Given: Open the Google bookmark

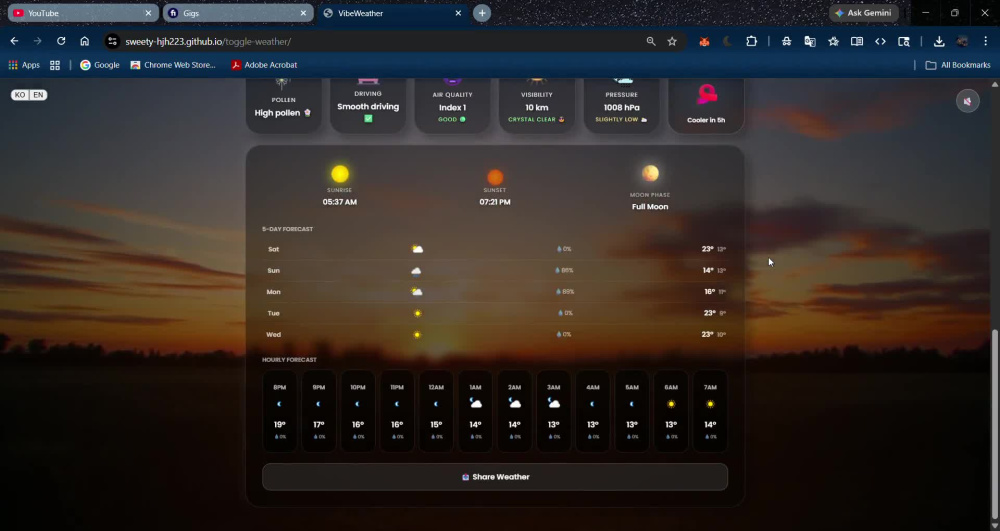Looking at the screenshot, I should tap(99, 65).
